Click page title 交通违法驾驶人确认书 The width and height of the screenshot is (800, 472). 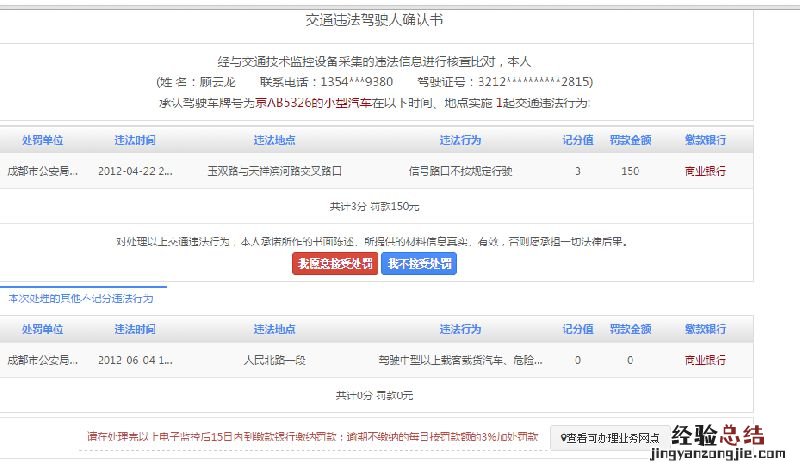click(x=374, y=20)
